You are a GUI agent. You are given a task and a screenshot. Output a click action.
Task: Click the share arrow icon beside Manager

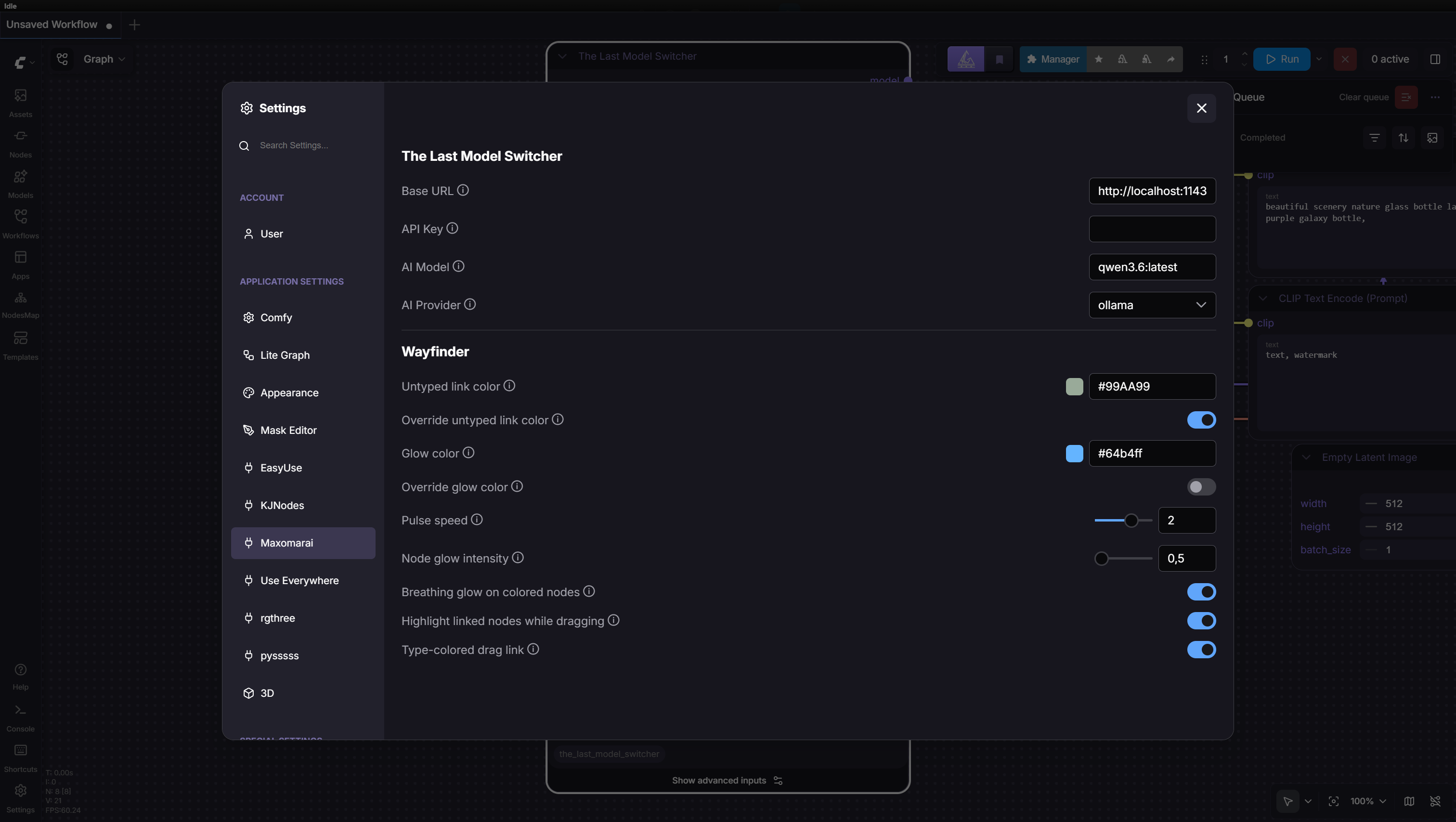1170,59
